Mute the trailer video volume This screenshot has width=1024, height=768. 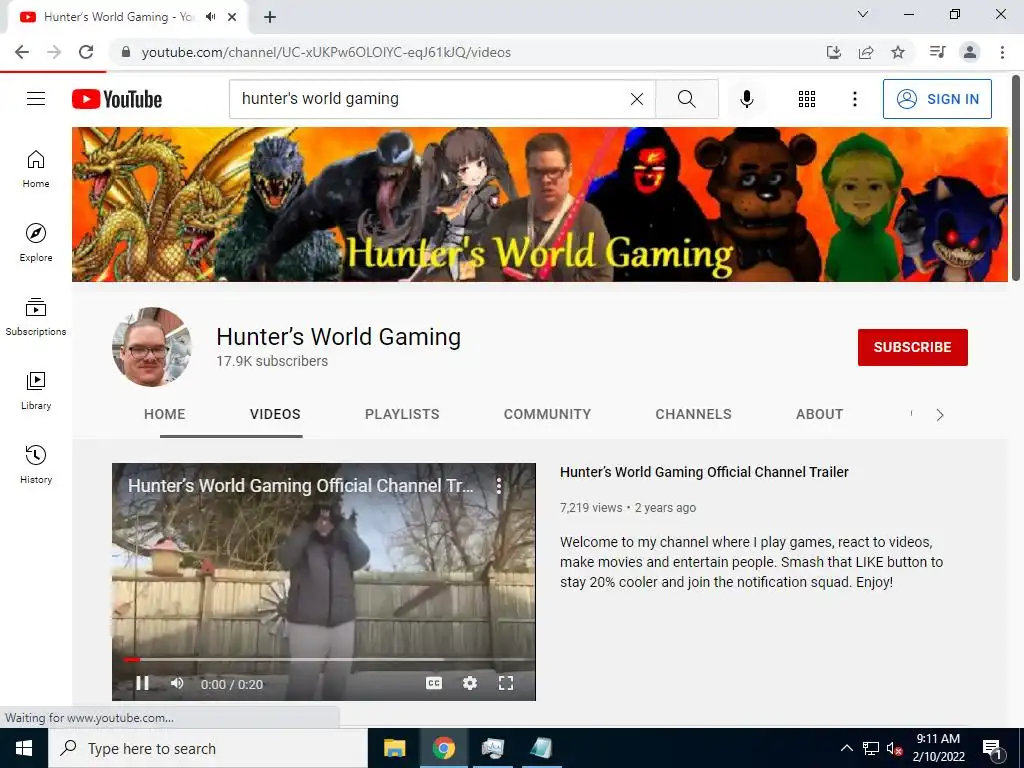coord(177,683)
